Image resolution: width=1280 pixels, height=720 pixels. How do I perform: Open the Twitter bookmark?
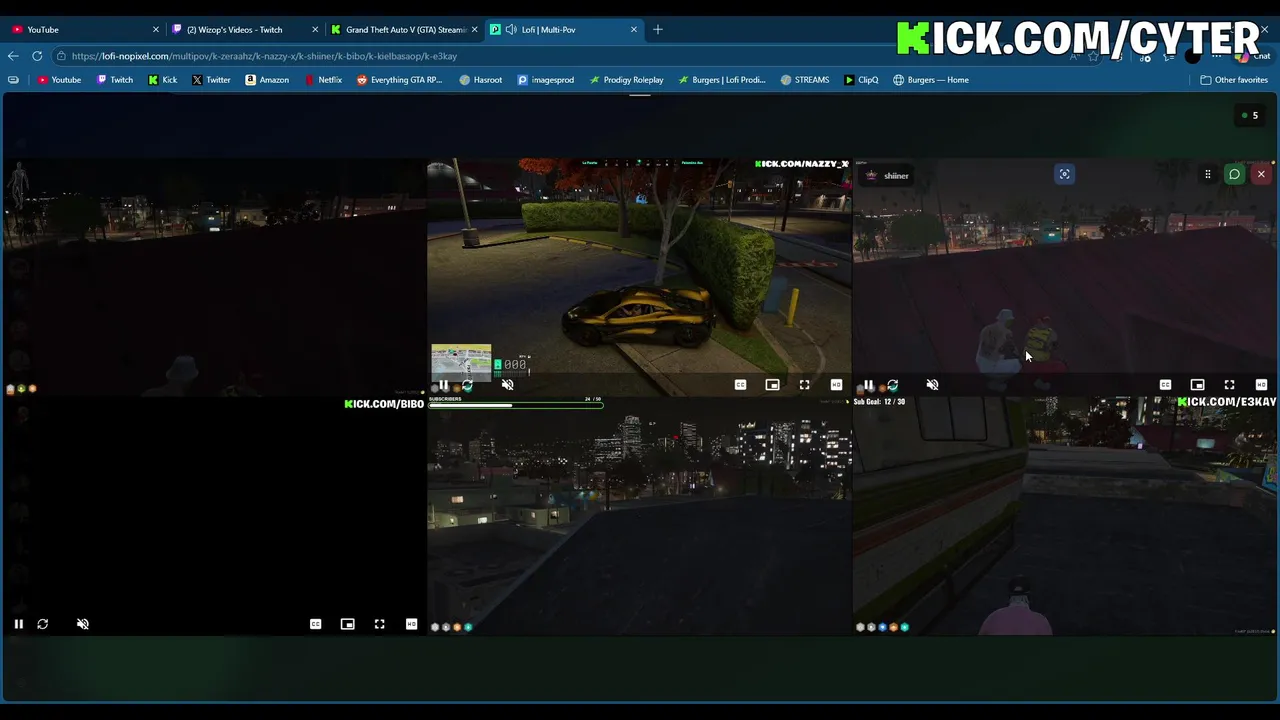click(211, 80)
